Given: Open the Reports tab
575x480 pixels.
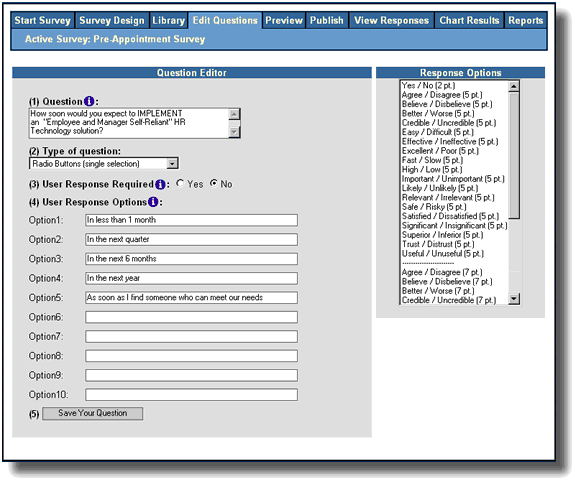Looking at the screenshot, I should [x=525, y=21].
